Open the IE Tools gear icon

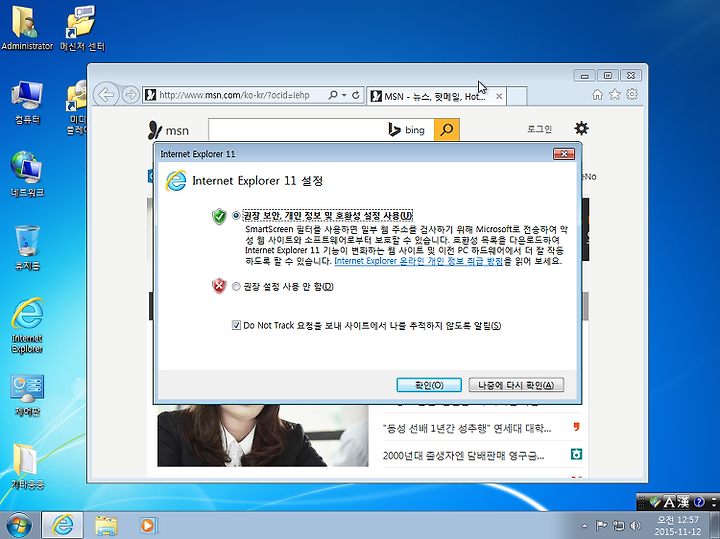click(x=632, y=94)
